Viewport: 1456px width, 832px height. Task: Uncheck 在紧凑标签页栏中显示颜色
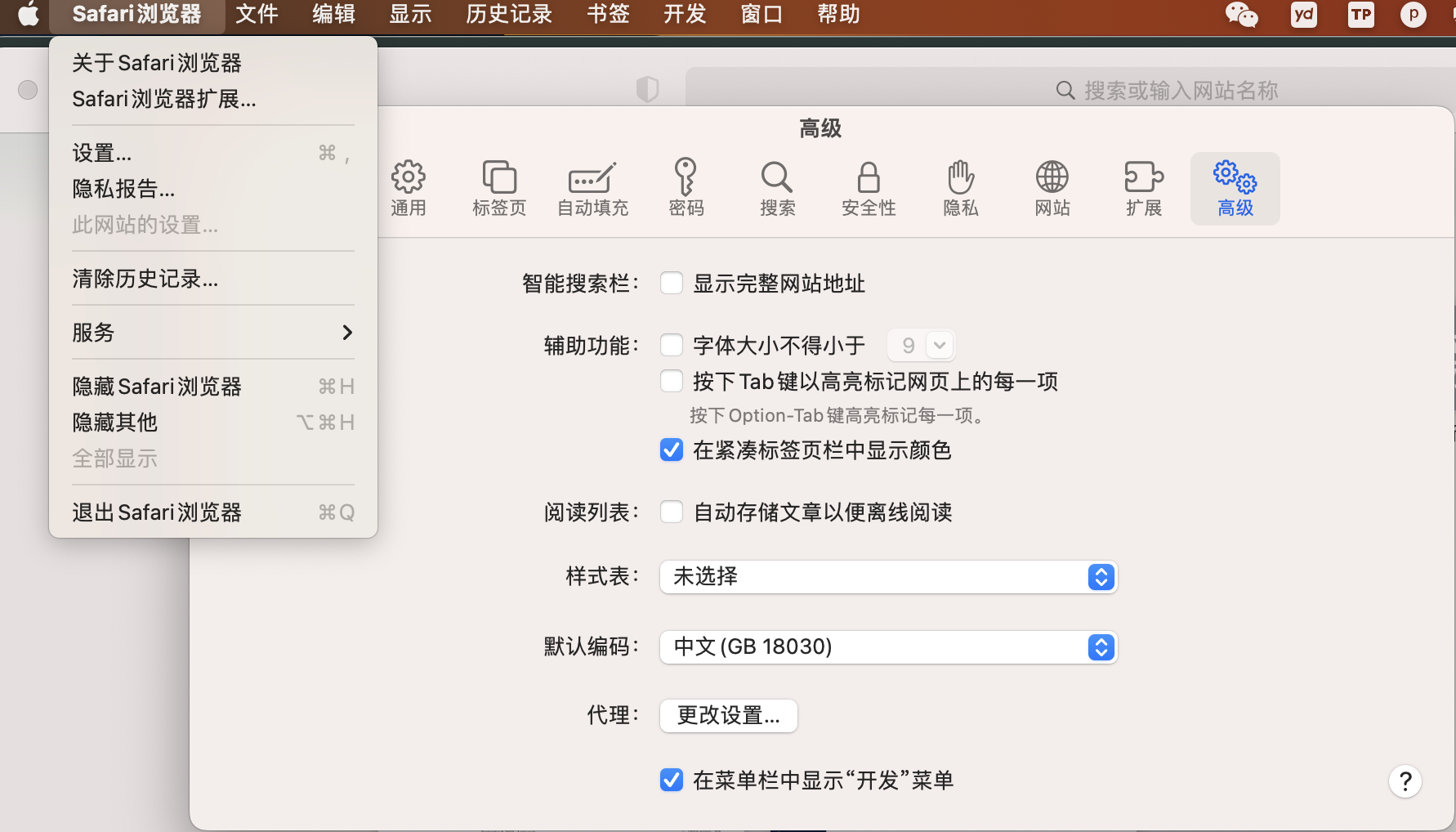coord(672,450)
